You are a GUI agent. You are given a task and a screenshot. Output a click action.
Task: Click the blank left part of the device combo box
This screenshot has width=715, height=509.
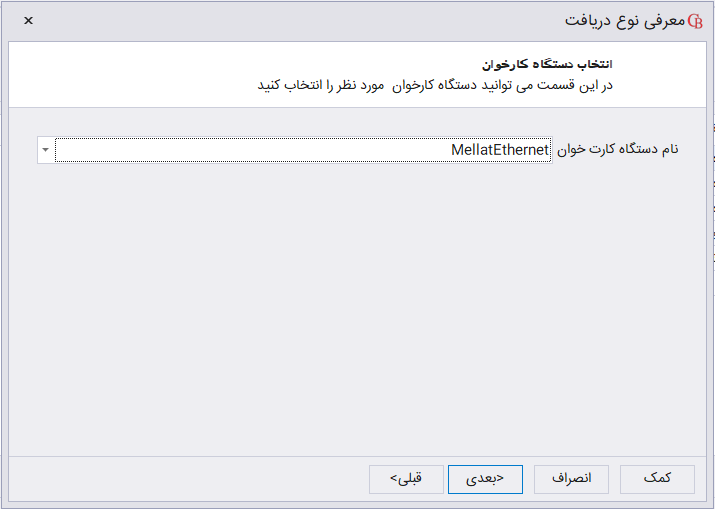[x=150, y=150]
